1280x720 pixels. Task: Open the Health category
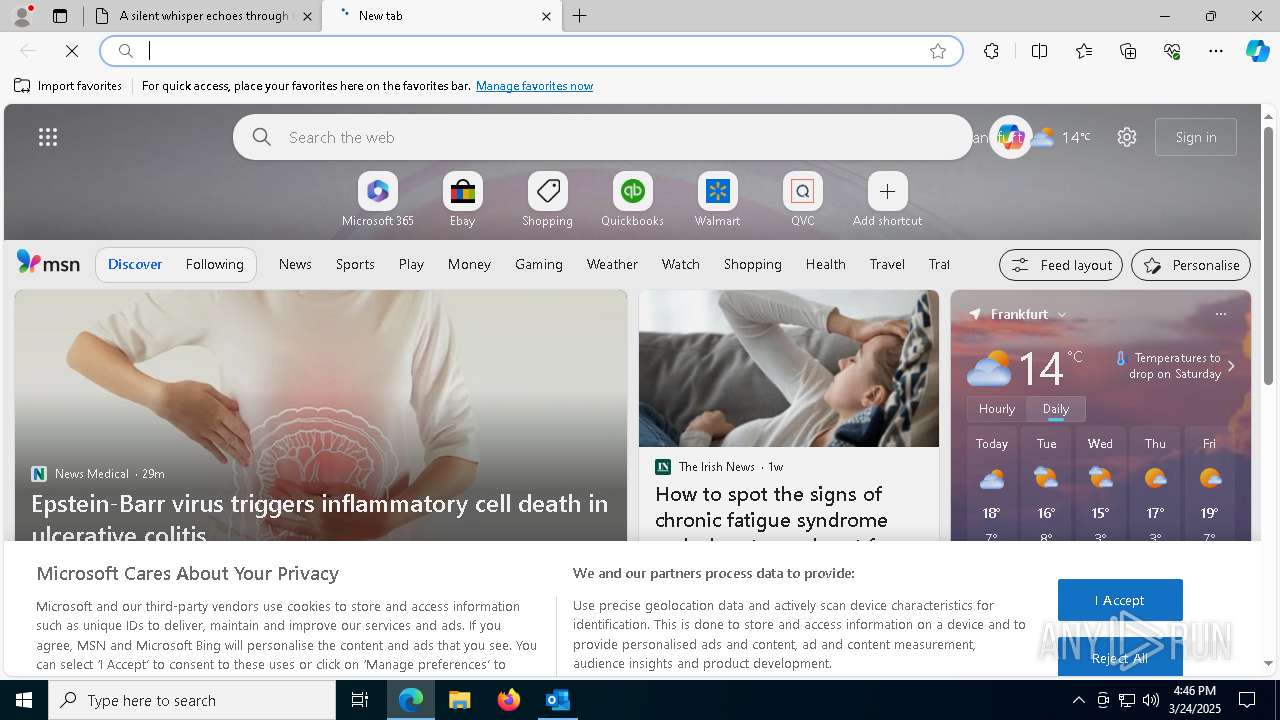coord(825,264)
